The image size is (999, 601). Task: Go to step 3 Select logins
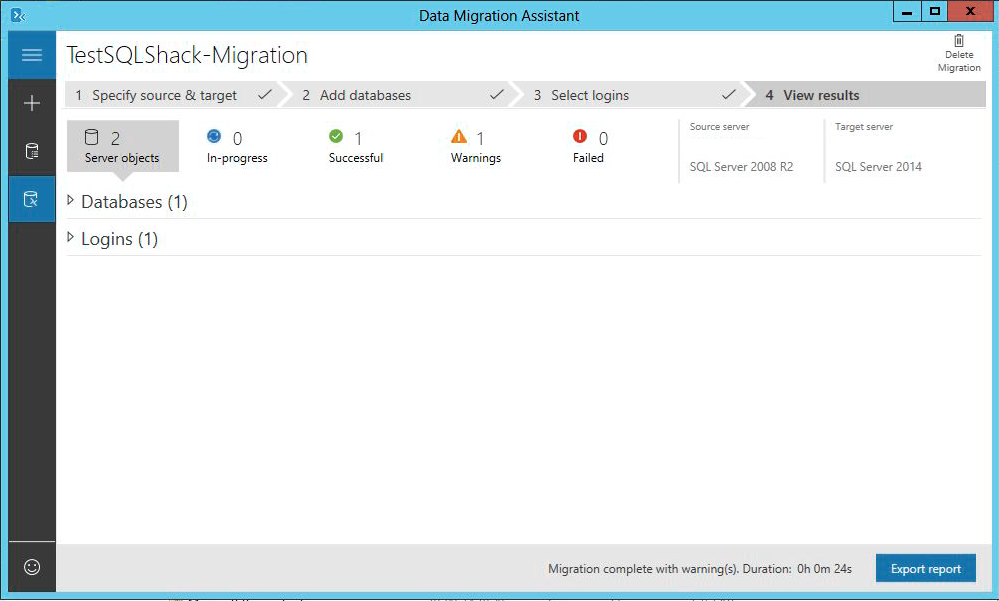coord(590,95)
